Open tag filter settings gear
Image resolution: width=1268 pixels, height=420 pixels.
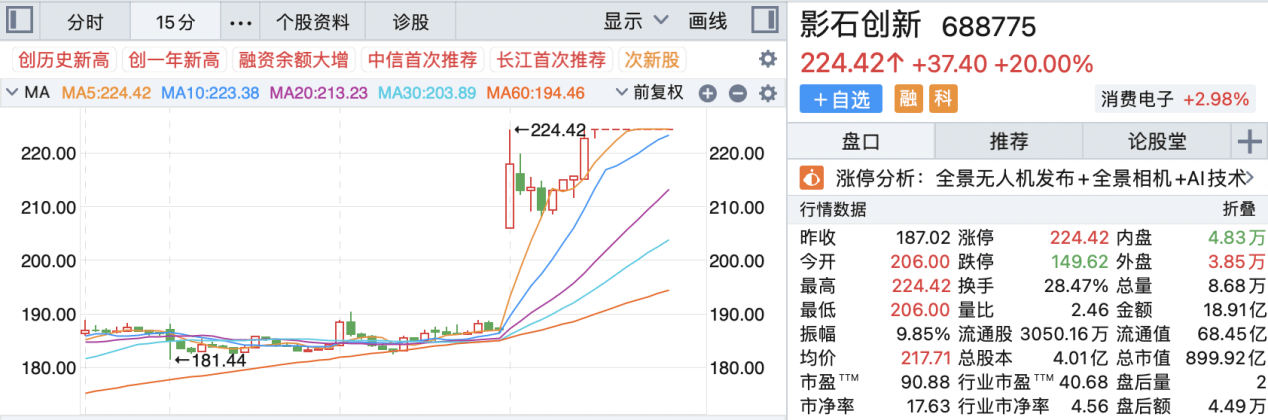pos(767,59)
